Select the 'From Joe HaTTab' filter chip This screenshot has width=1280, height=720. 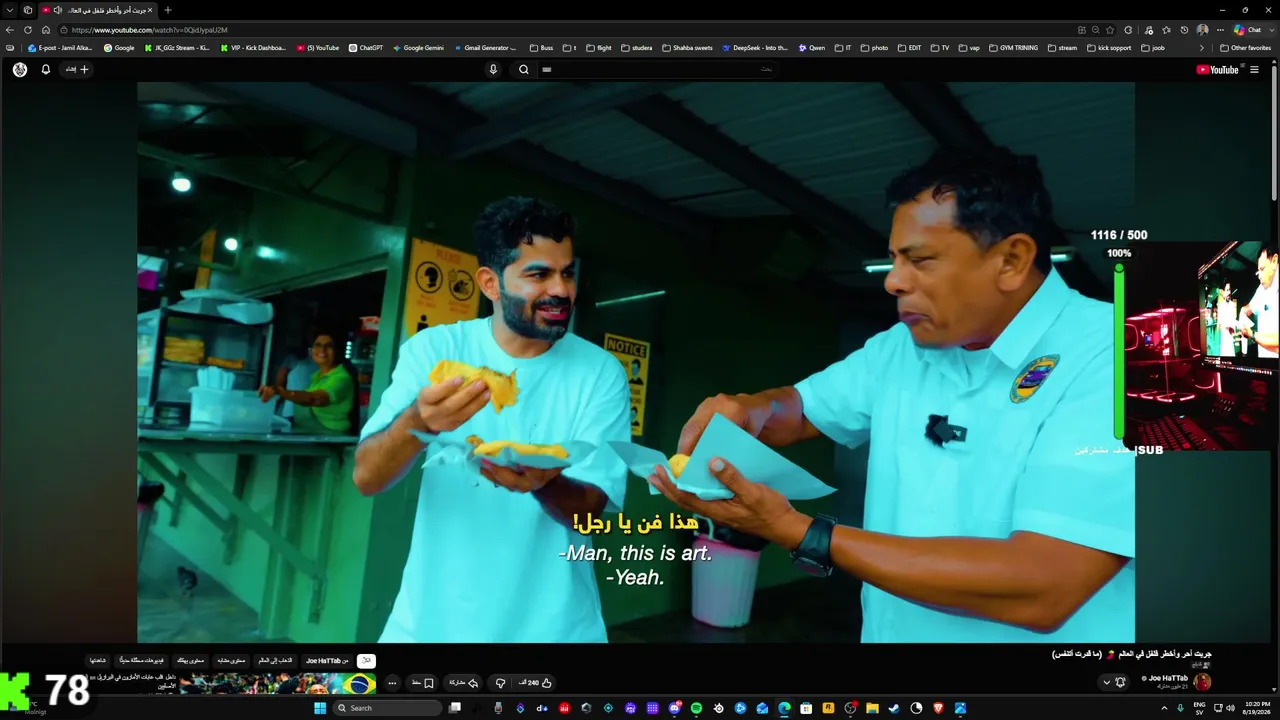(x=327, y=661)
